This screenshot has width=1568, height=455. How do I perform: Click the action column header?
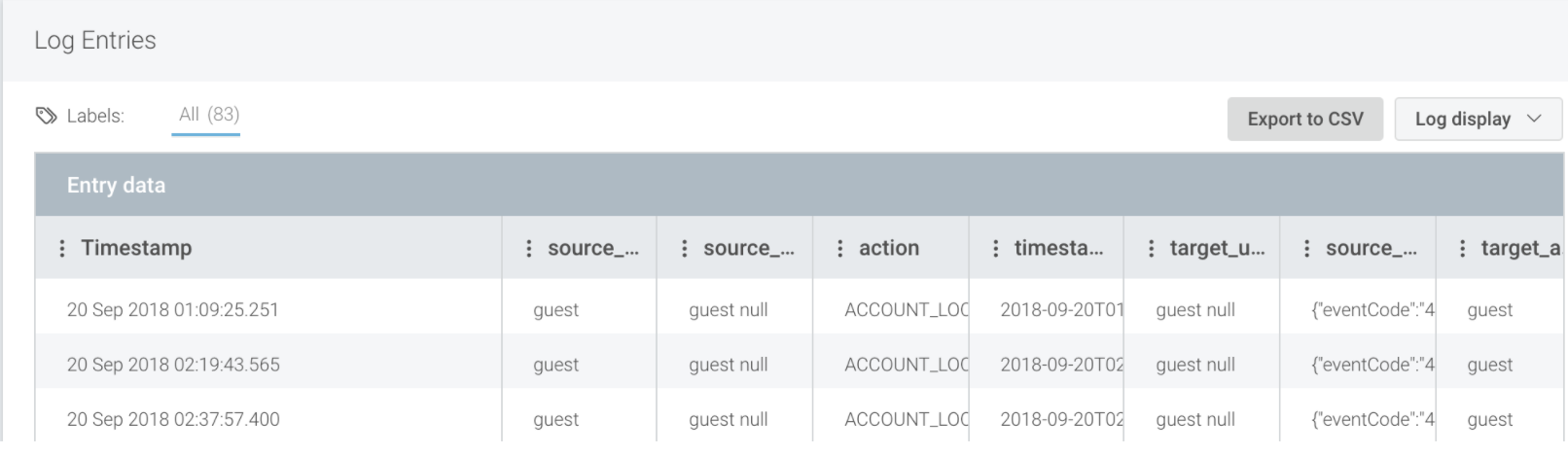tap(889, 248)
